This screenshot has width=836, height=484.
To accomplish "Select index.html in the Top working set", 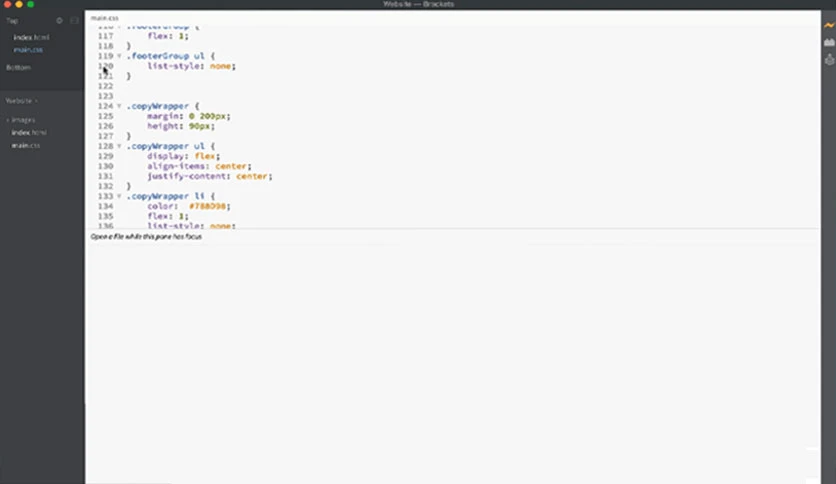I will point(31,37).
